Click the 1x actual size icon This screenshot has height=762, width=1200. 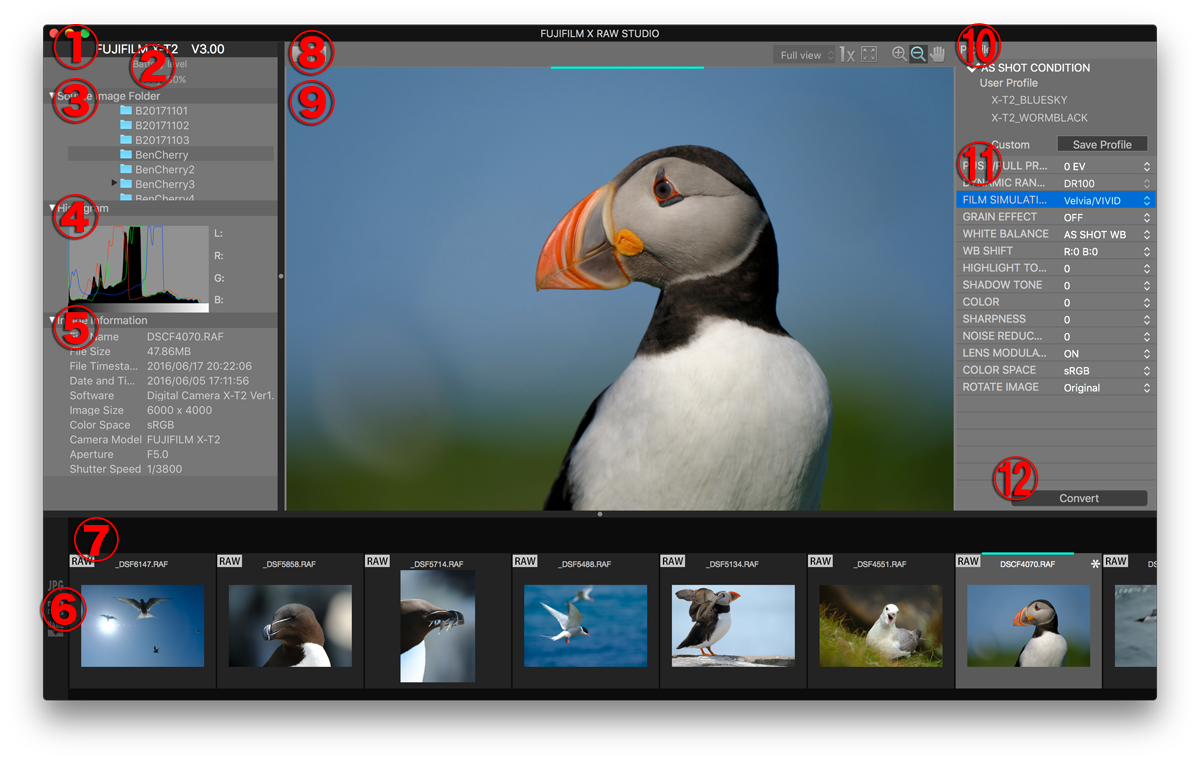coord(847,55)
